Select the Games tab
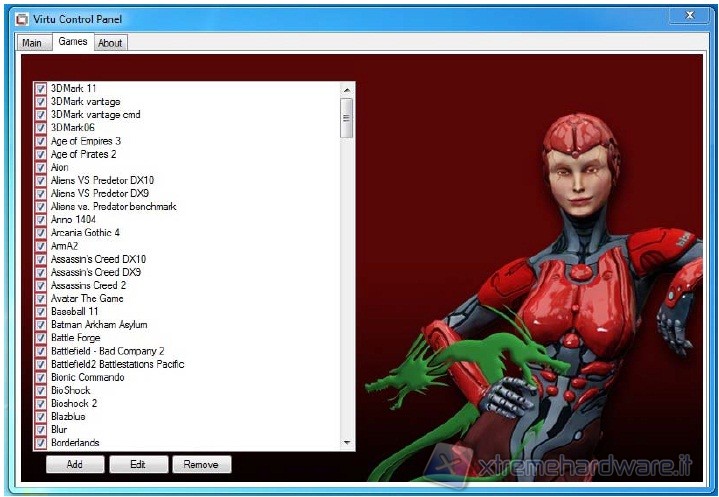Screen dimensions: 719x497 [x=72, y=42]
